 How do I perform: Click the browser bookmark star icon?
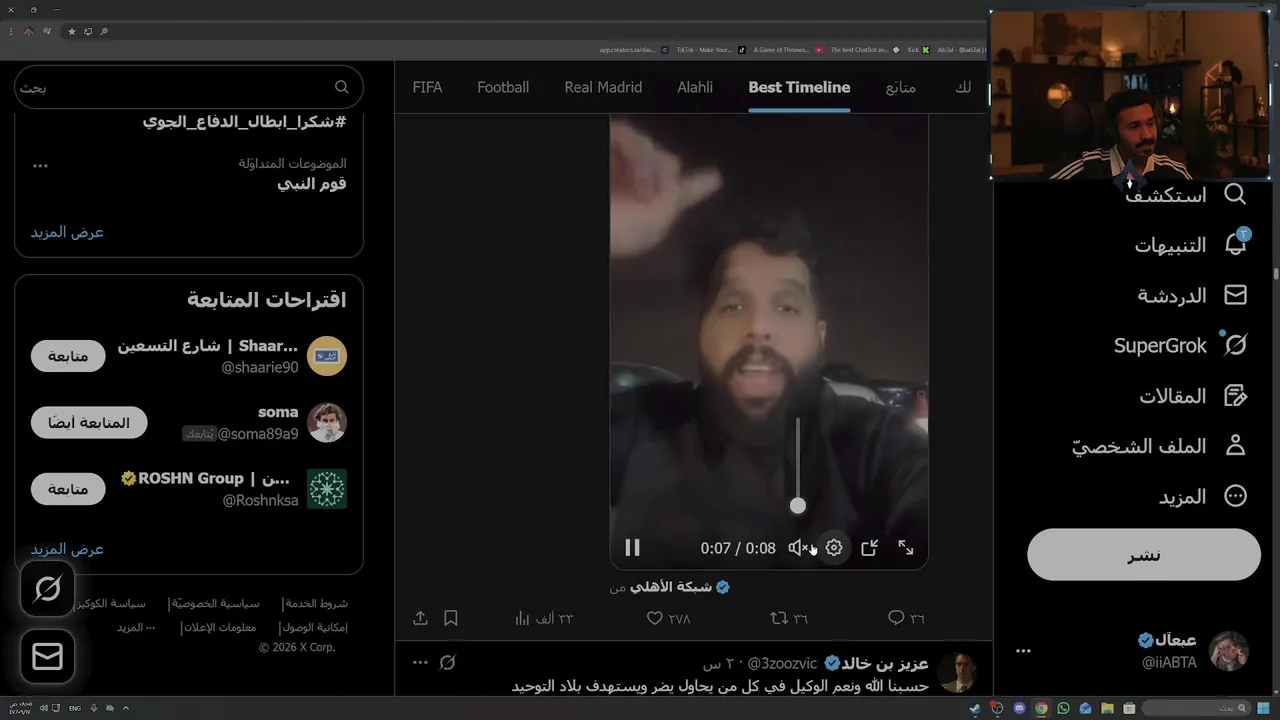[x=71, y=31]
